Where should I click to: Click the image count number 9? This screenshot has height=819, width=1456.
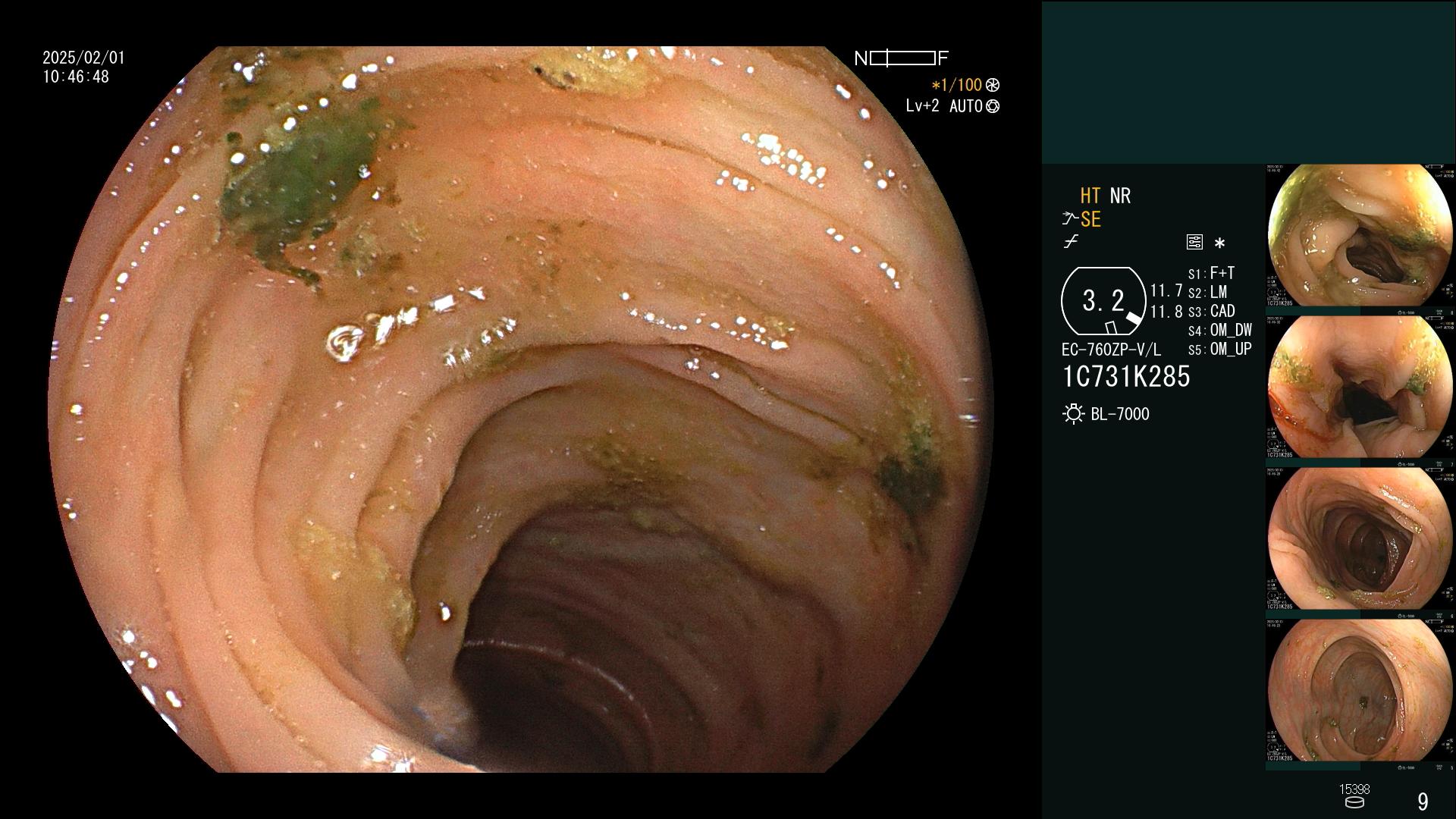(1423, 801)
